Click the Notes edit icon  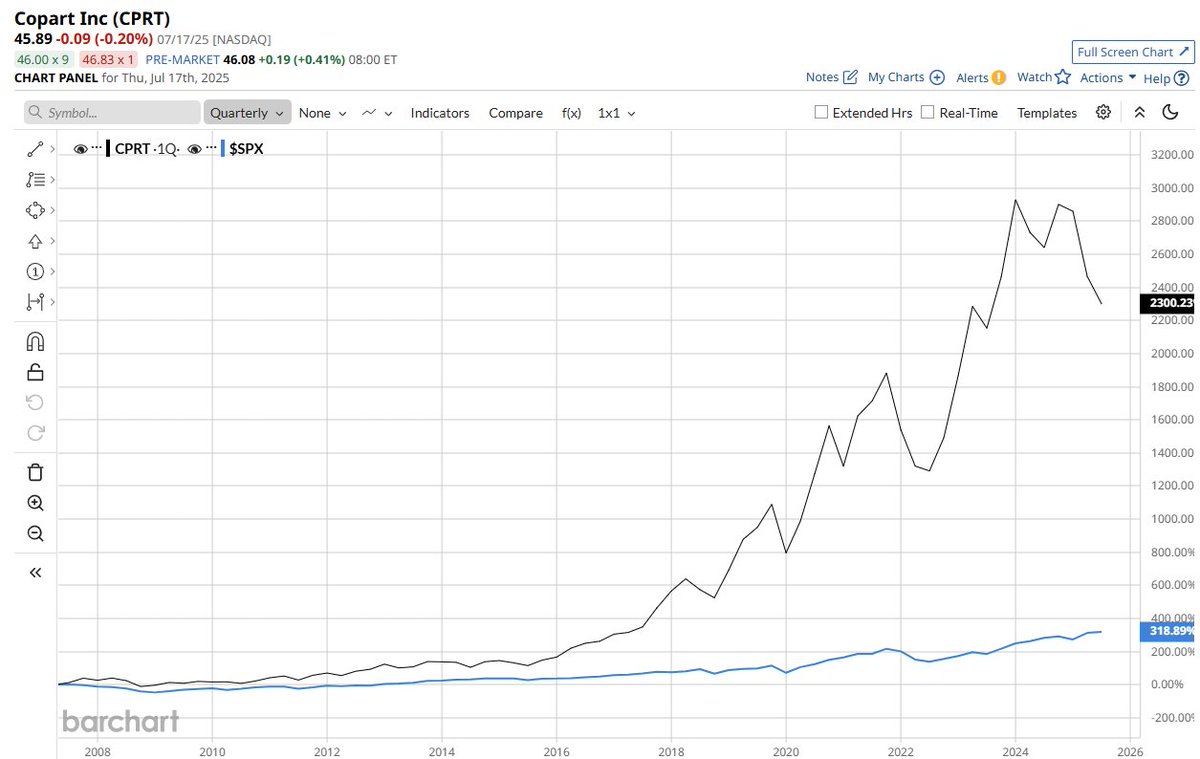[x=851, y=77]
